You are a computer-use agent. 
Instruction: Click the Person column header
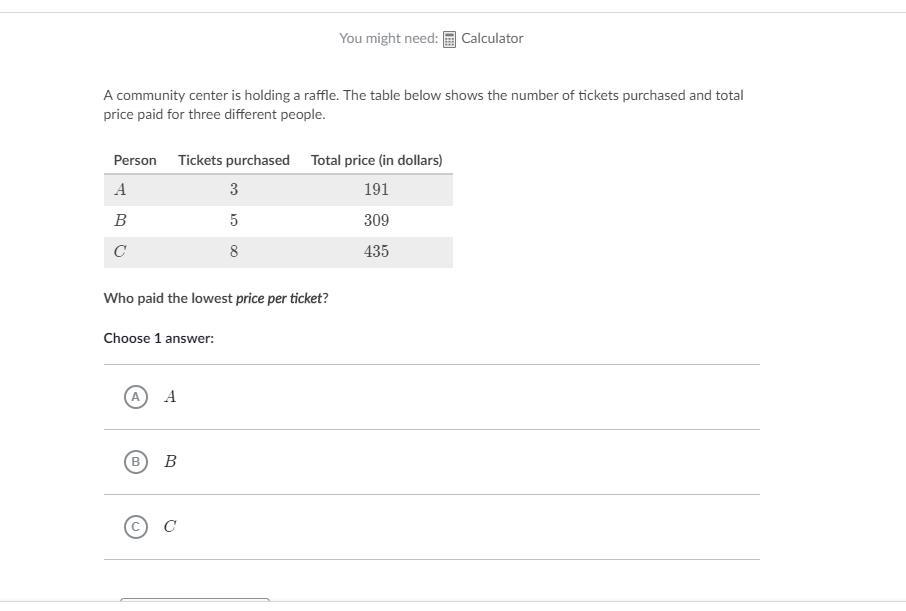[x=135, y=160]
